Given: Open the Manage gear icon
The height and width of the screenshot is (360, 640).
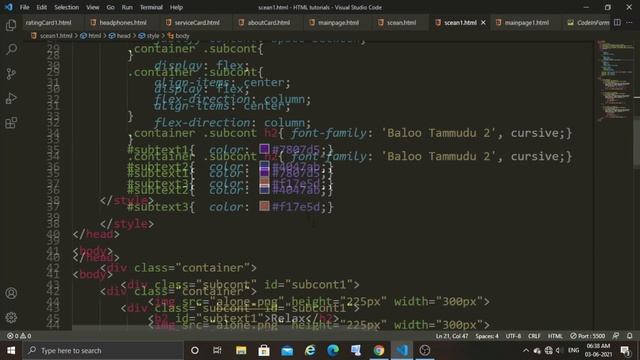Looking at the screenshot, I should pyautogui.click(x=11, y=317).
